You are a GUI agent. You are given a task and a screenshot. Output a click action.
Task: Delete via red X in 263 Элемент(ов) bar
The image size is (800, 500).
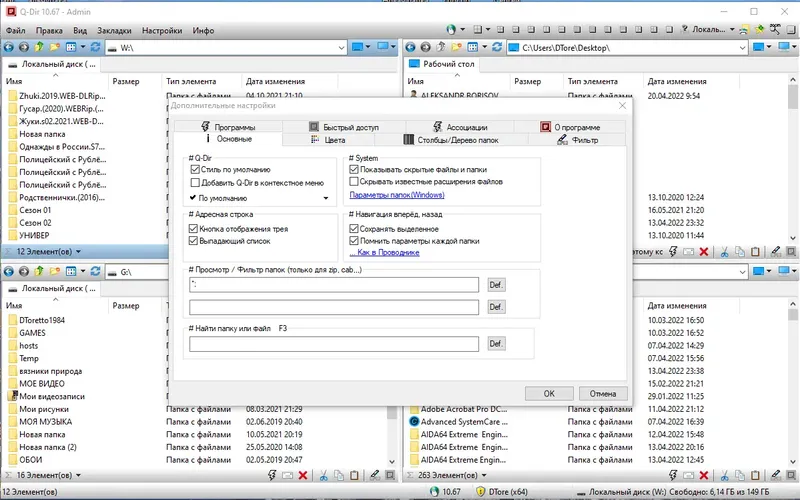(x=704, y=476)
